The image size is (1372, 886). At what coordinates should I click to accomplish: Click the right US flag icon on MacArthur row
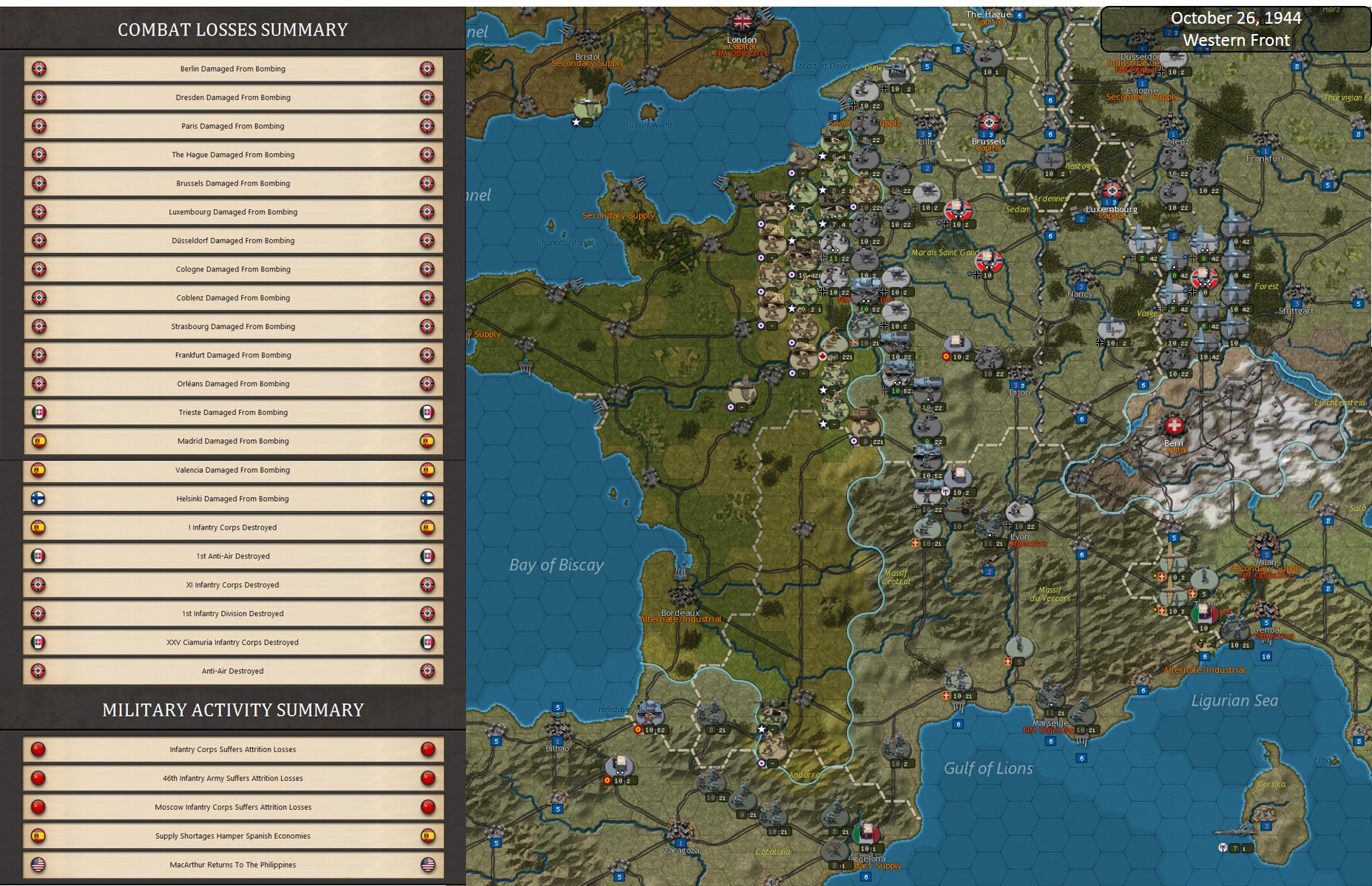(428, 865)
